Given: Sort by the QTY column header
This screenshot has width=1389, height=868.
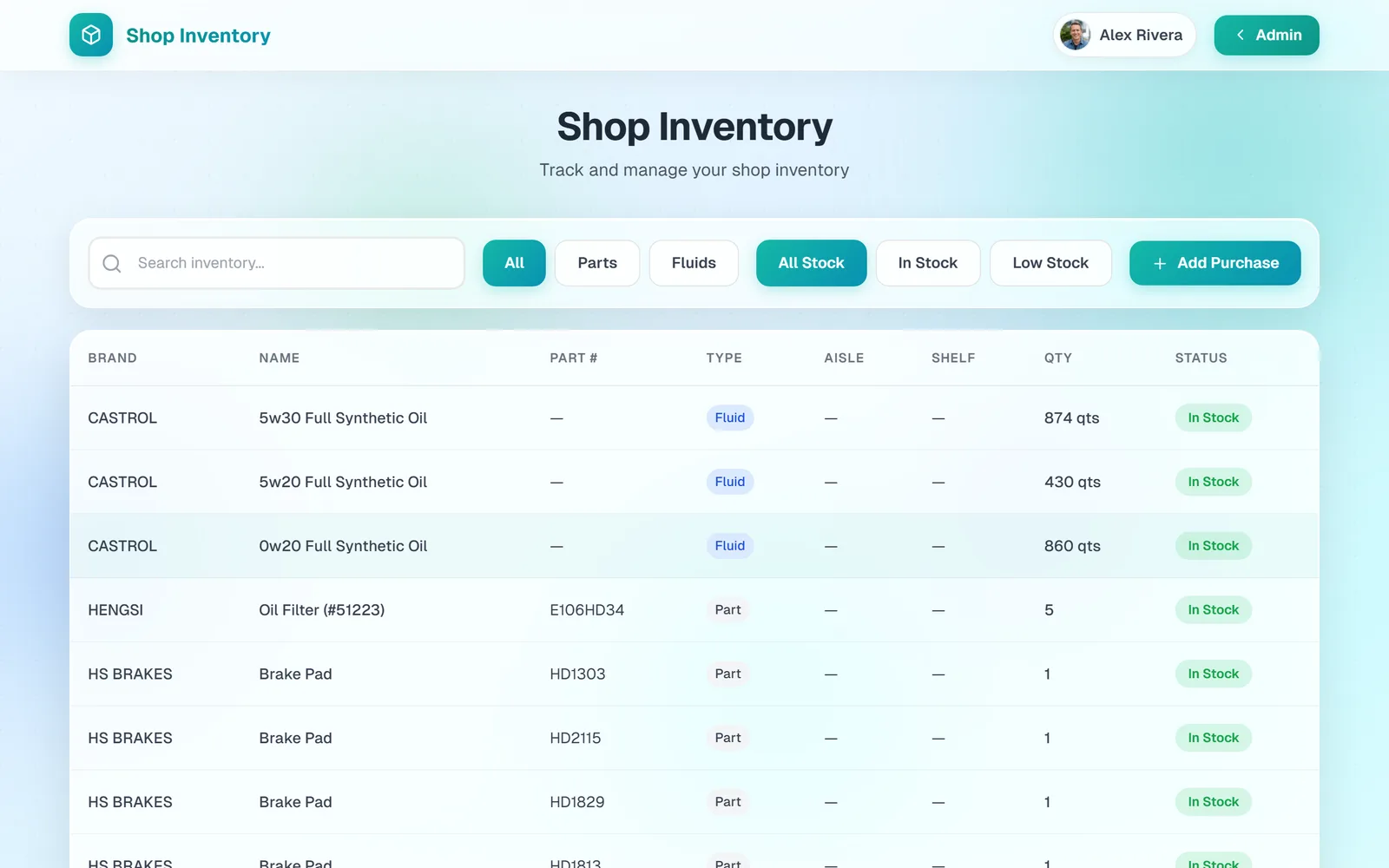Looking at the screenshot, I should pyautogui.click(x=1057, y=358).
